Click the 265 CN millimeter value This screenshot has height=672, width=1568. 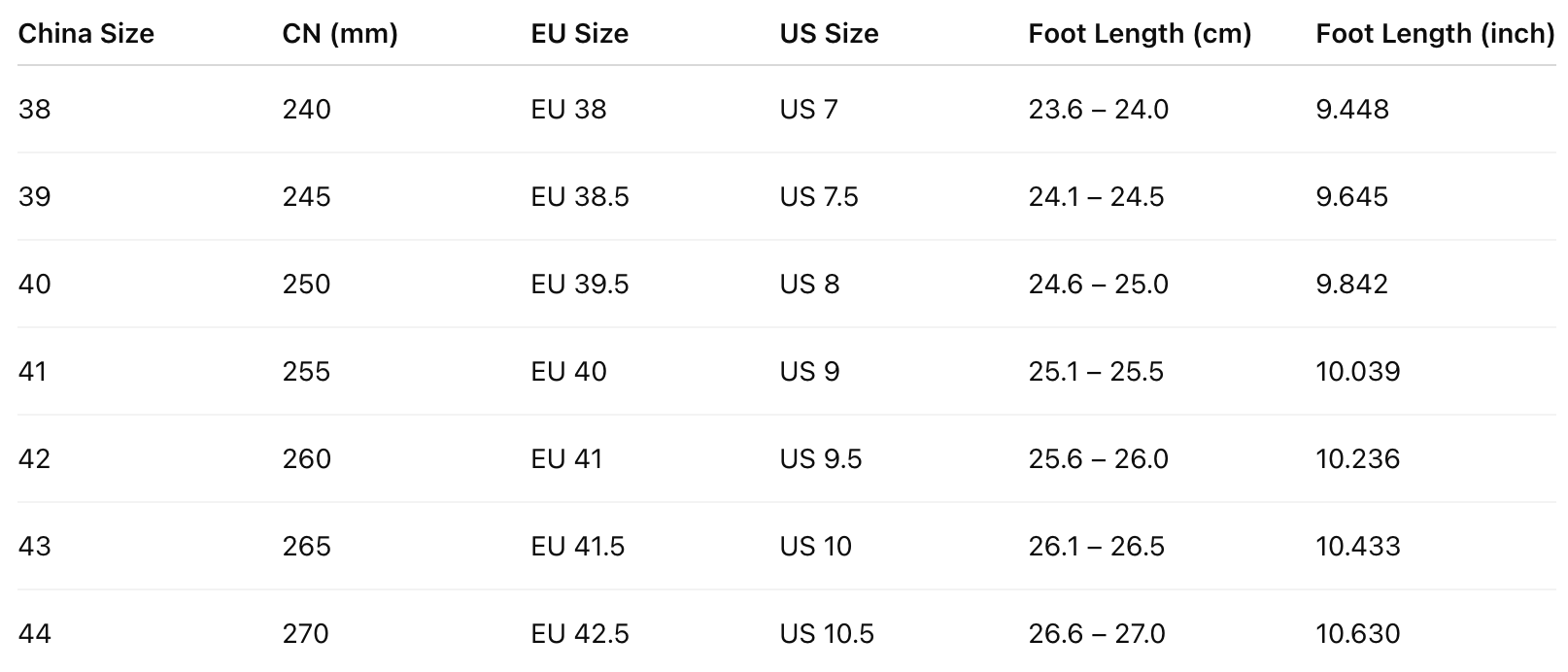[x=307, y=547]
